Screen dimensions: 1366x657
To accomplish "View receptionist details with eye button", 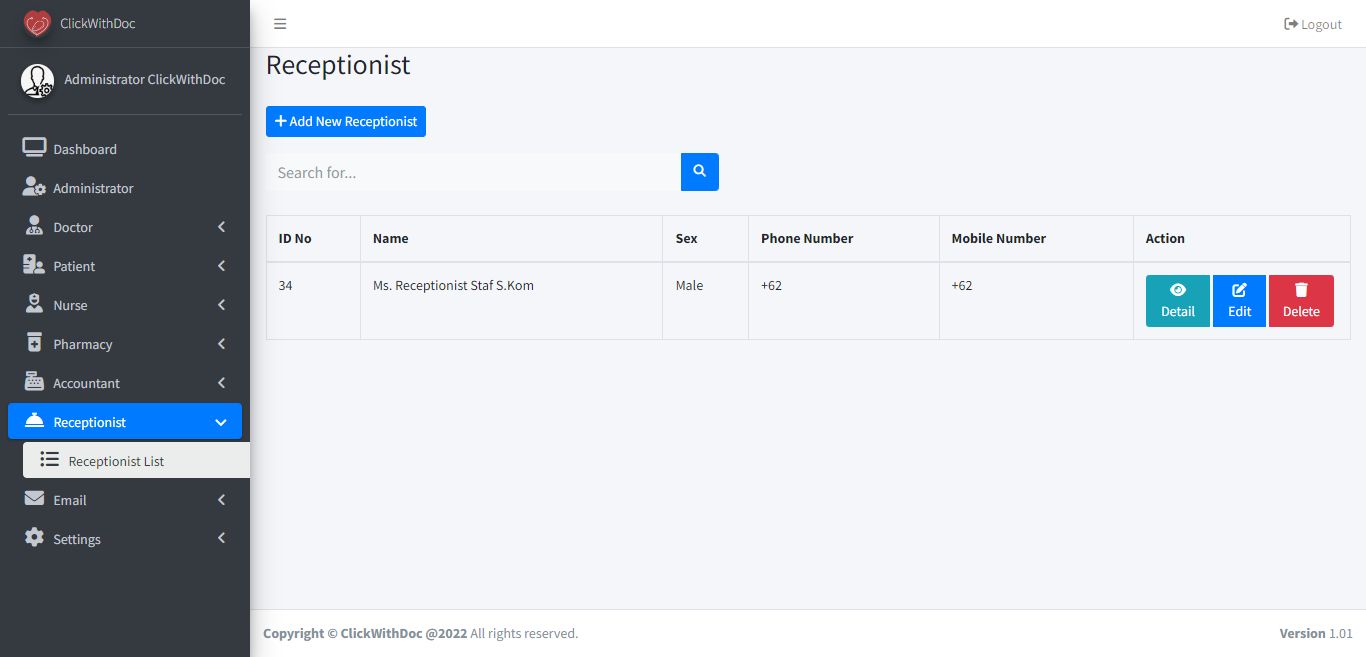I will [x=1177, y=300].
